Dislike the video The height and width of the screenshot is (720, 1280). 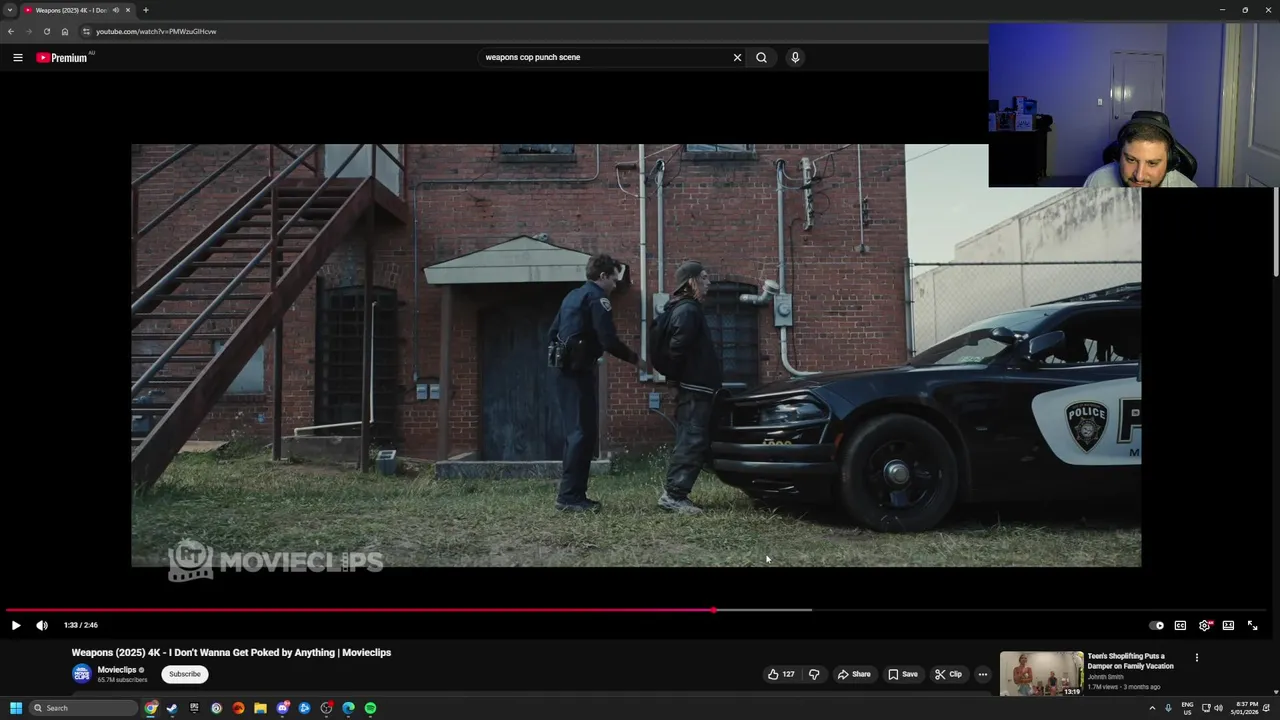point(814,674)
